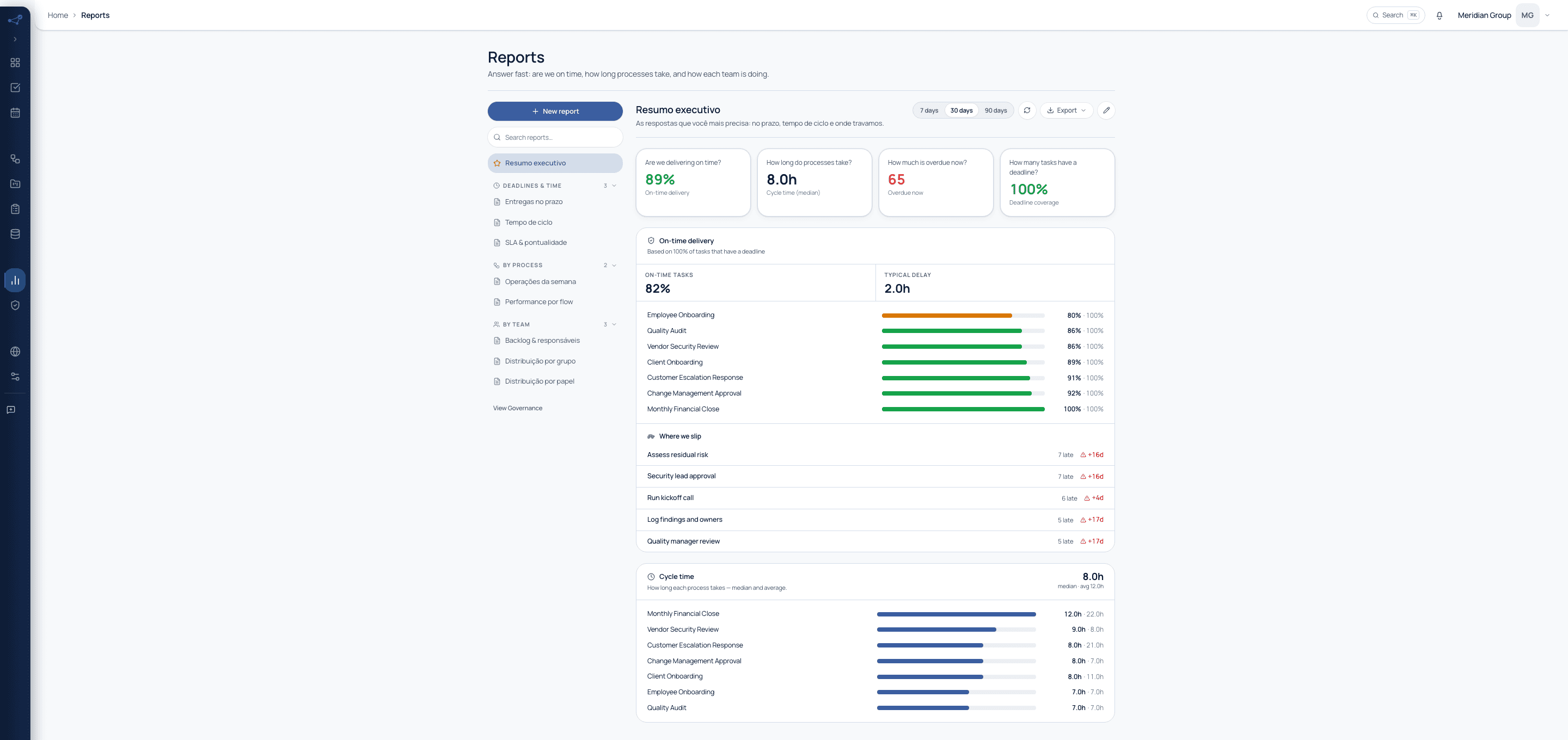
Task: Click the app logo in the sidebar
Action: 15,20
